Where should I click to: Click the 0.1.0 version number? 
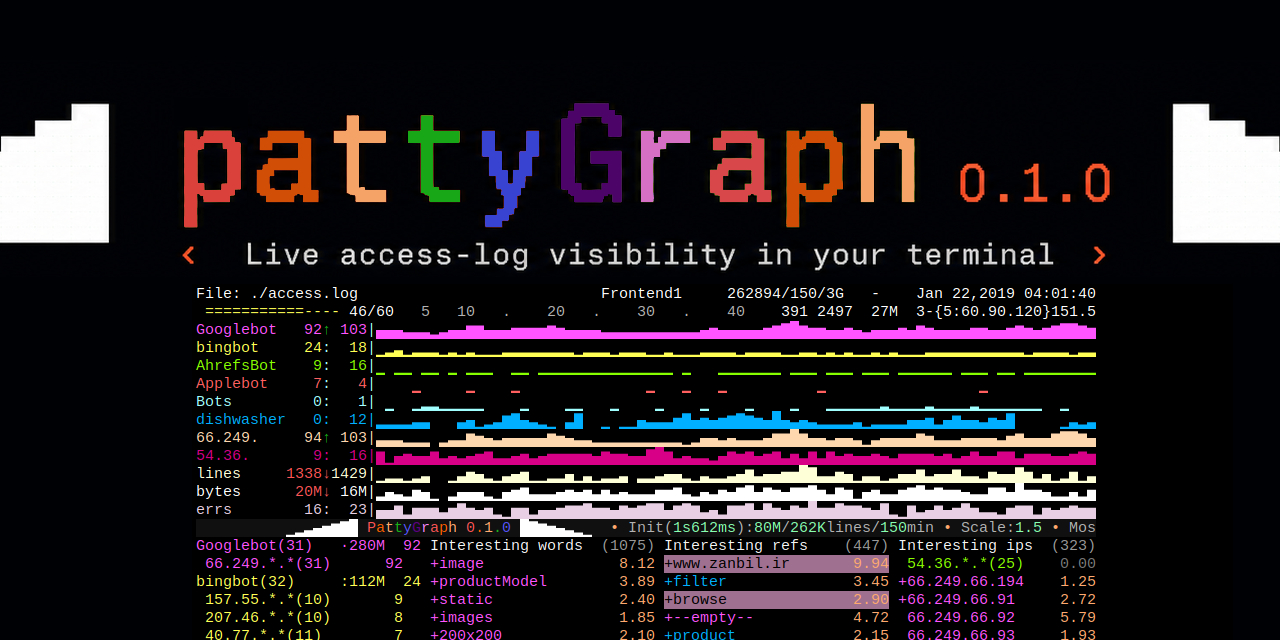pyautogui.click(x=1035, y=184)
